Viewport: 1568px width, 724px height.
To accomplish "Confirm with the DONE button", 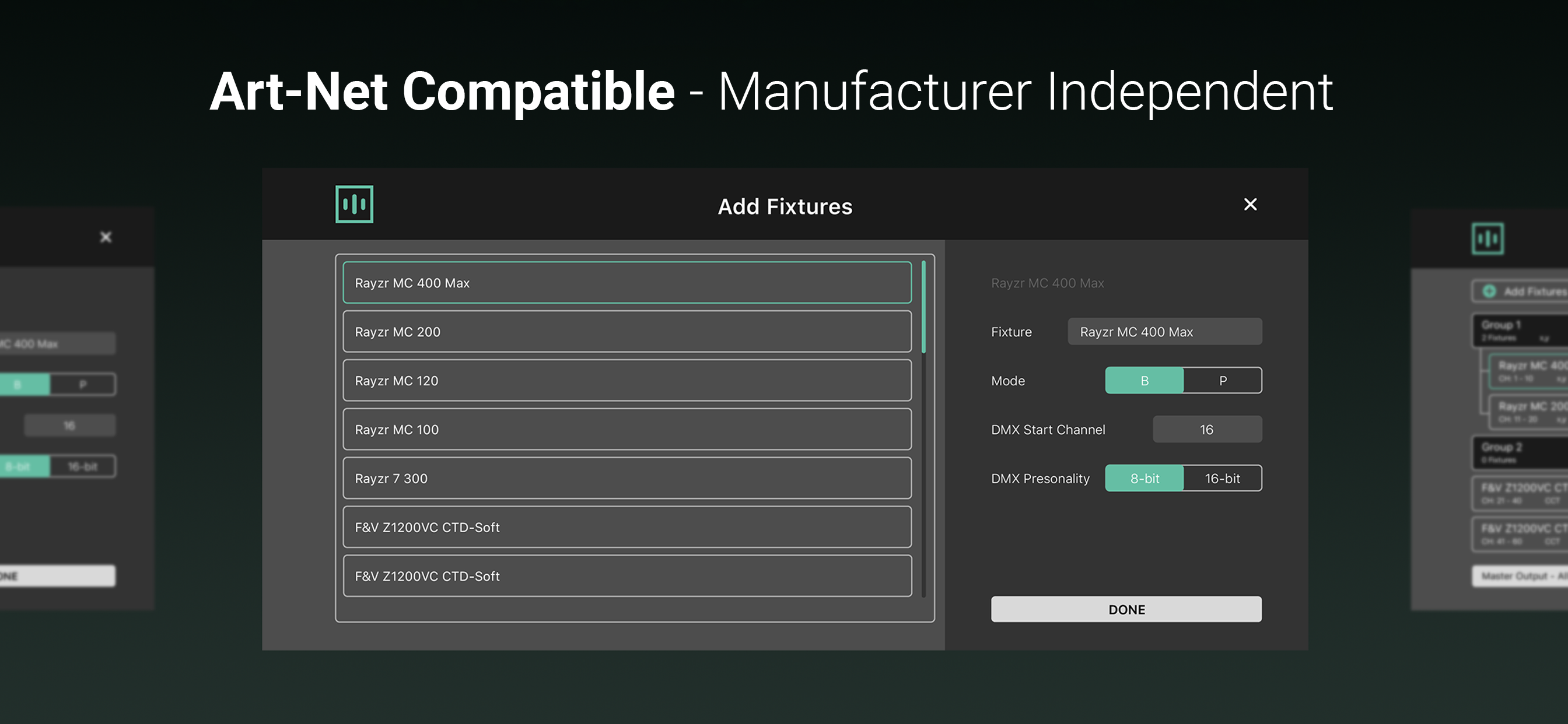I will (x=1126, y=609).
